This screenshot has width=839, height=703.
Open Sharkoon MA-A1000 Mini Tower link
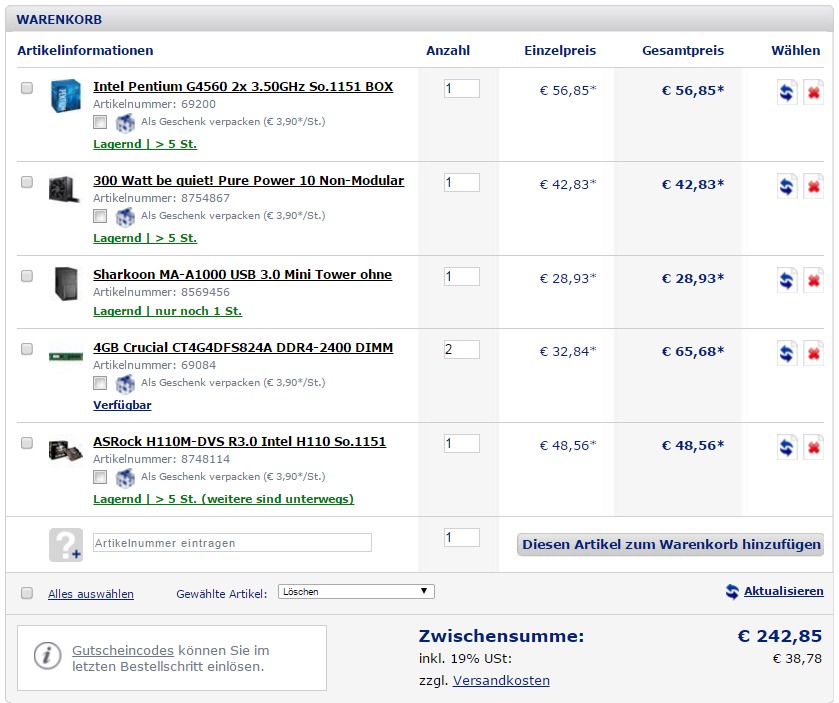coord(242,275)
